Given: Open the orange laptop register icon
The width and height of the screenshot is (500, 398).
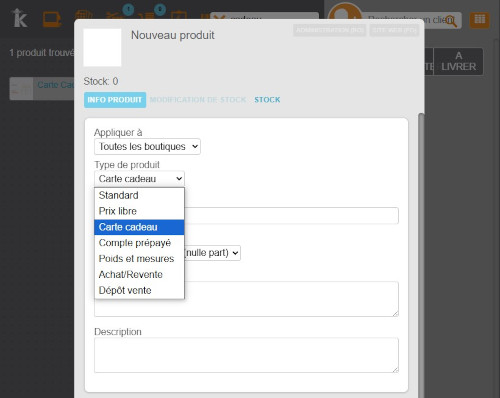Looking at the screenshot, I should (x=52, y=19).
